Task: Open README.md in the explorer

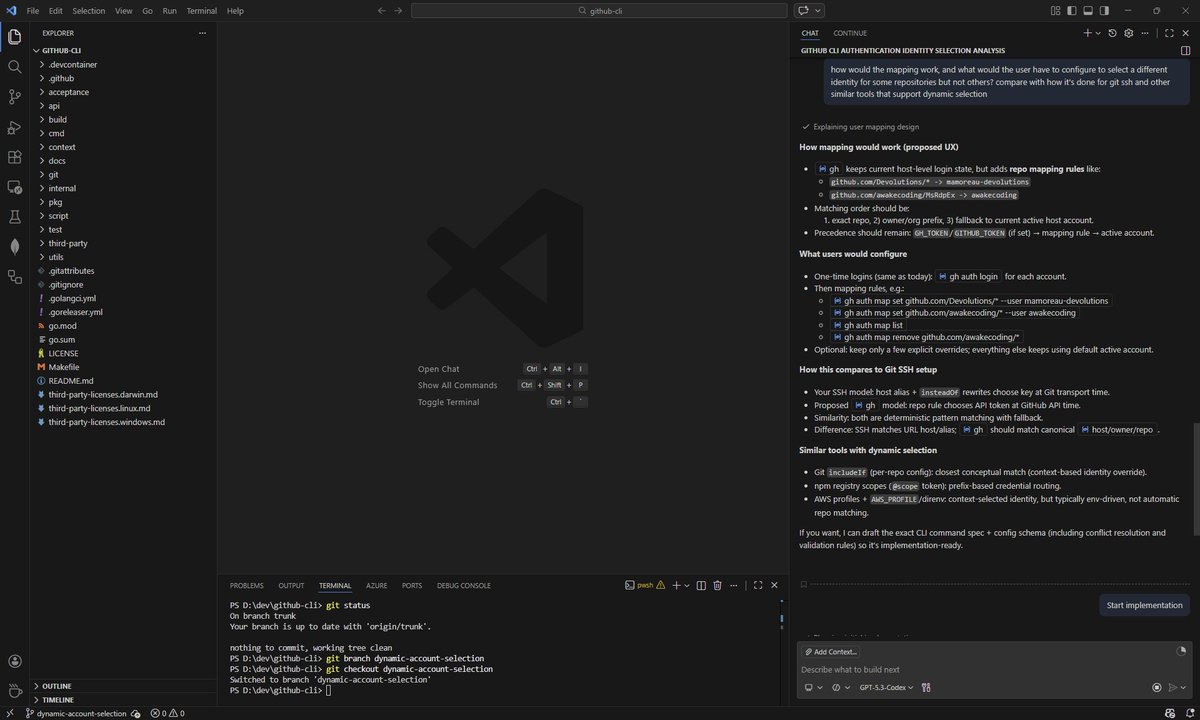Action: [x=71, y=381]
